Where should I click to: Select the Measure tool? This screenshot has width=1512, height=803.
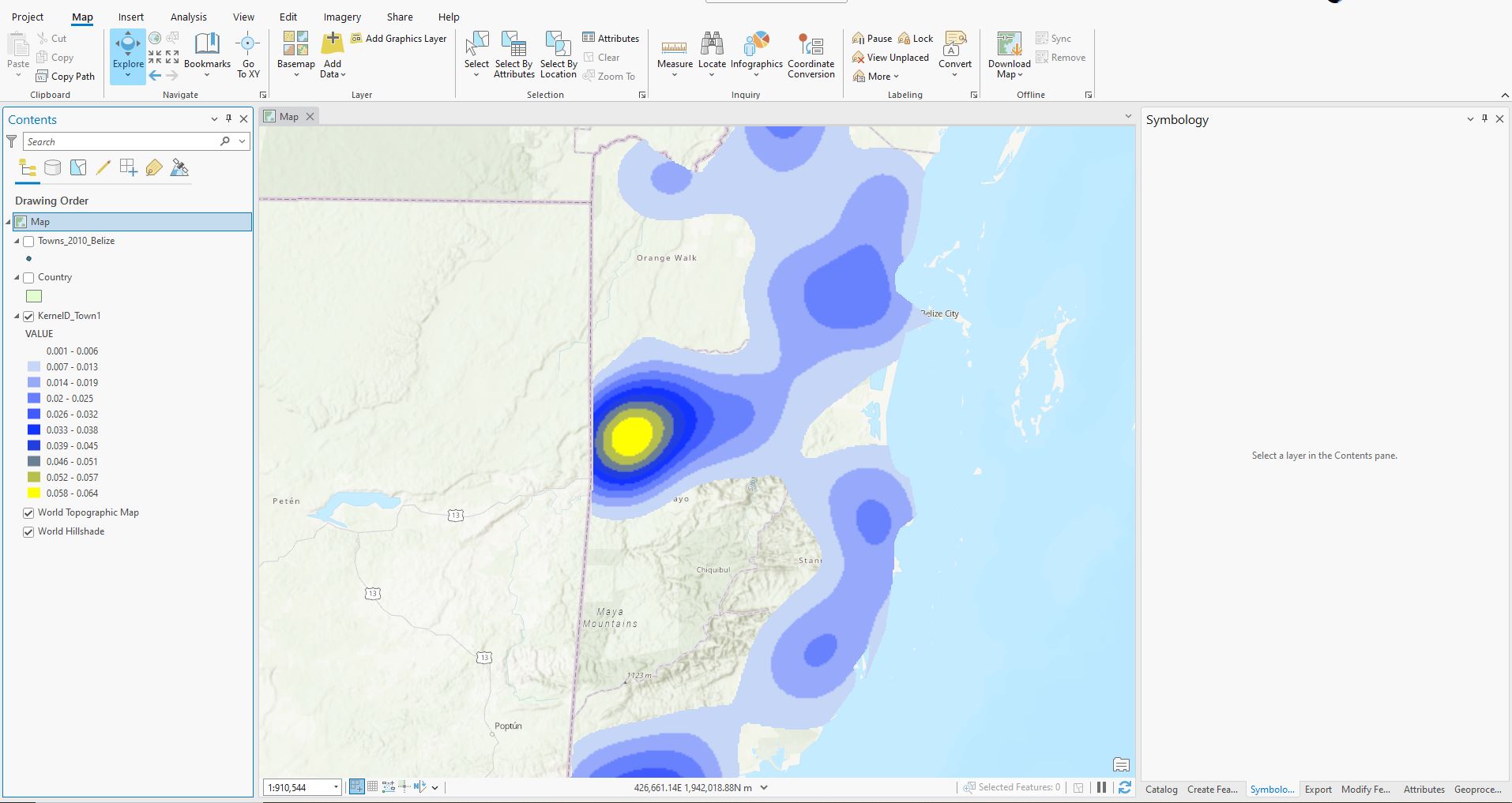(674, 55)
